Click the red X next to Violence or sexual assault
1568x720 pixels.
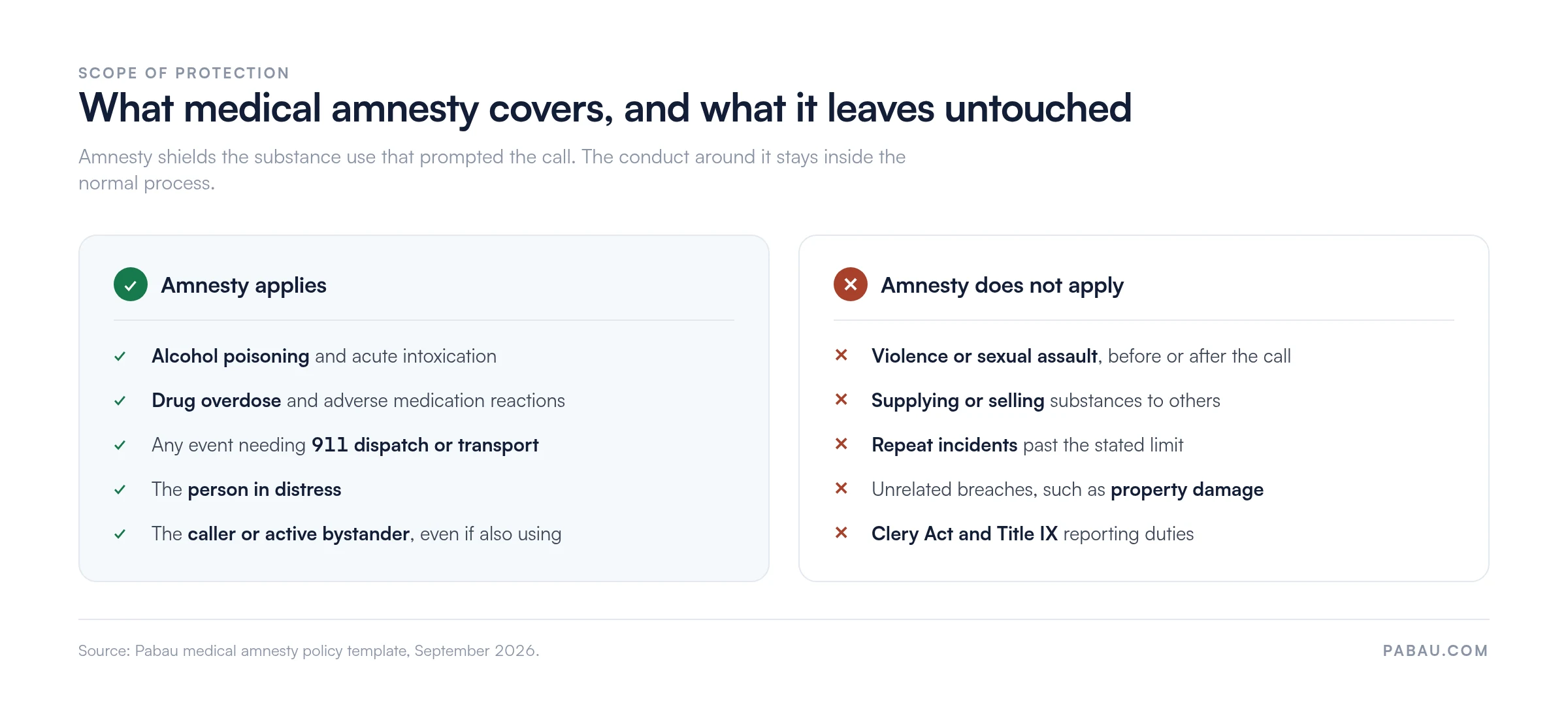[x=841, y=355]
